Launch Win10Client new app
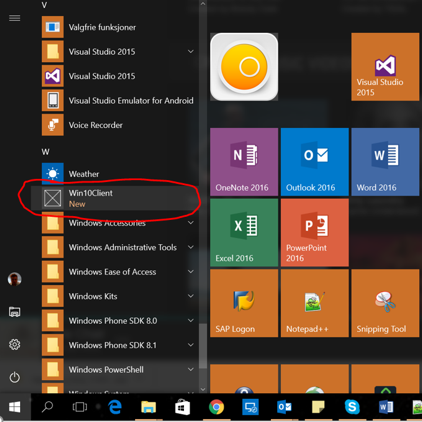This screenshot has width=422, height=422. pos(115,198)
